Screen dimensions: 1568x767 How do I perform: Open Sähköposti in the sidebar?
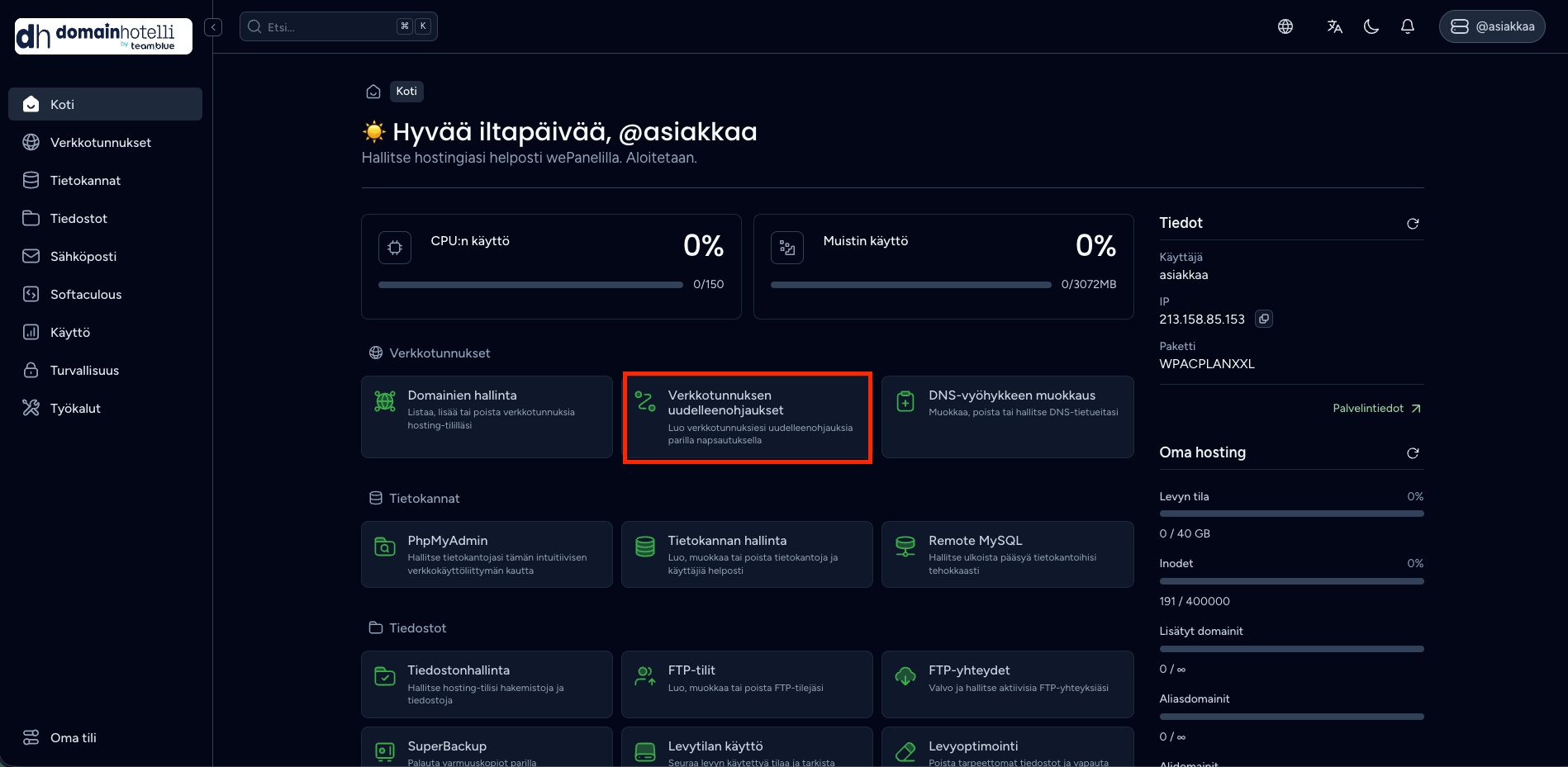[x=105, y=256]
